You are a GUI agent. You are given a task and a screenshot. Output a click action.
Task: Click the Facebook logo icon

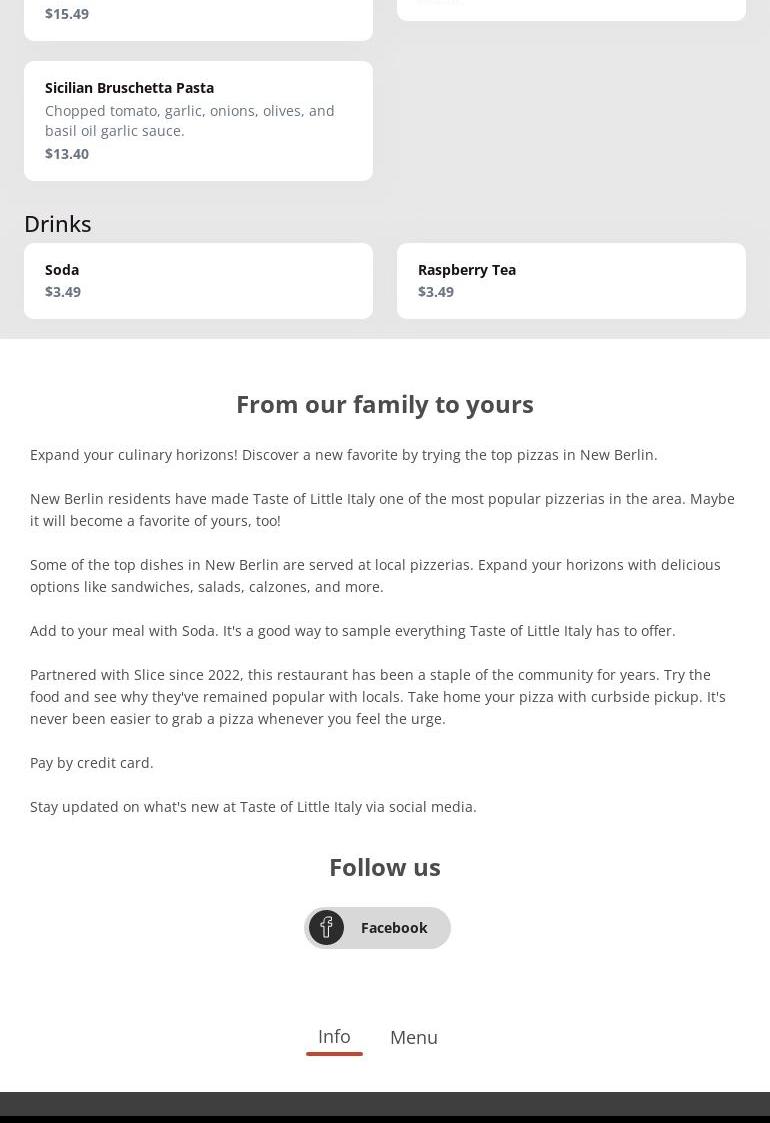point(326,928)
